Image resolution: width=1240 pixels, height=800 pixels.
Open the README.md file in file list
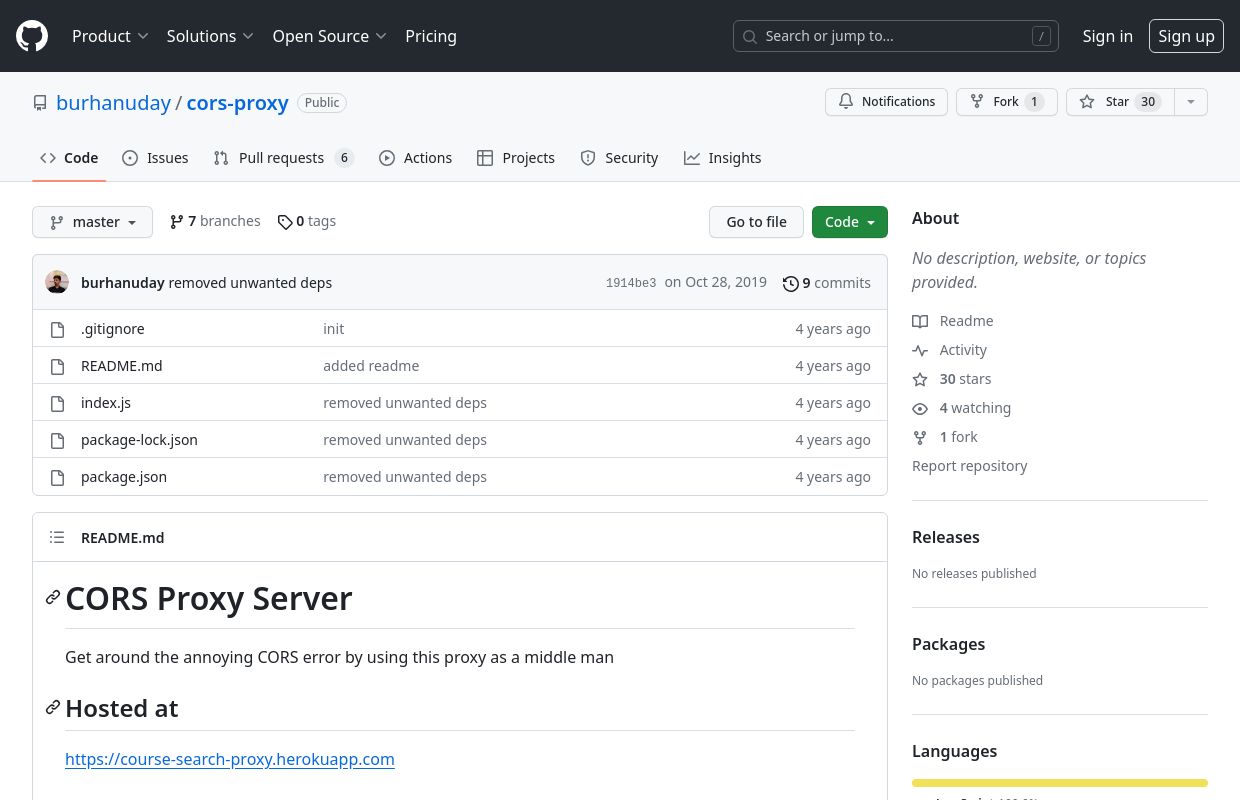click(x=121, y=366)
